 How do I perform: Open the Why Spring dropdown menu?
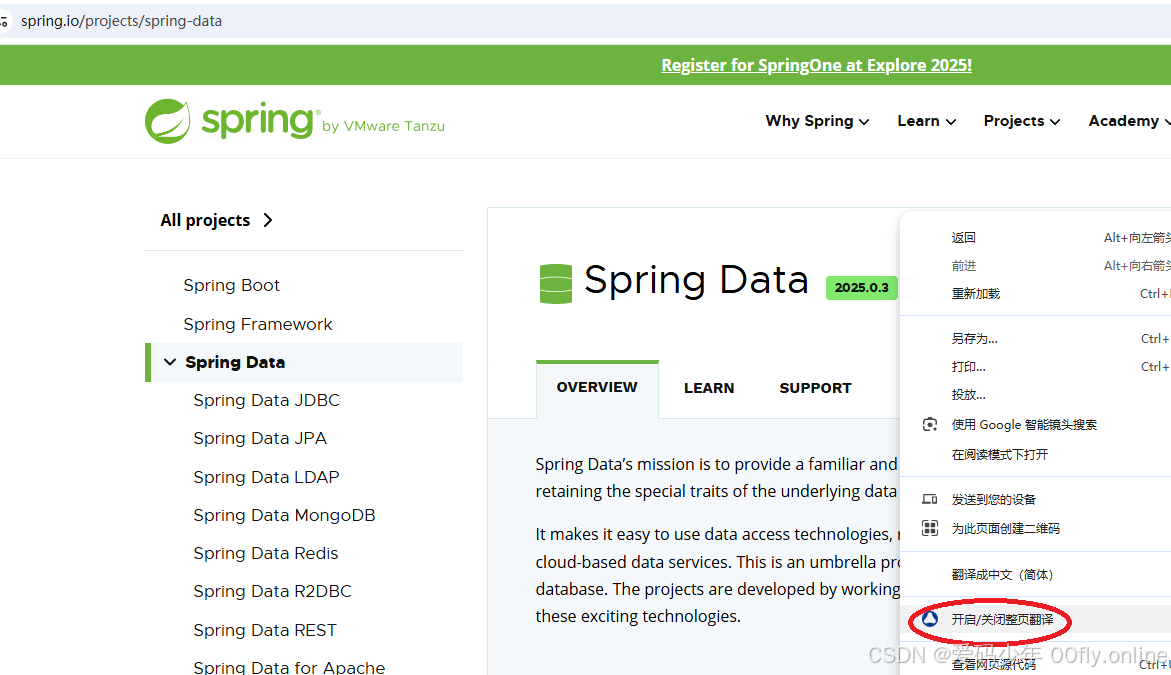pos(817,121)
